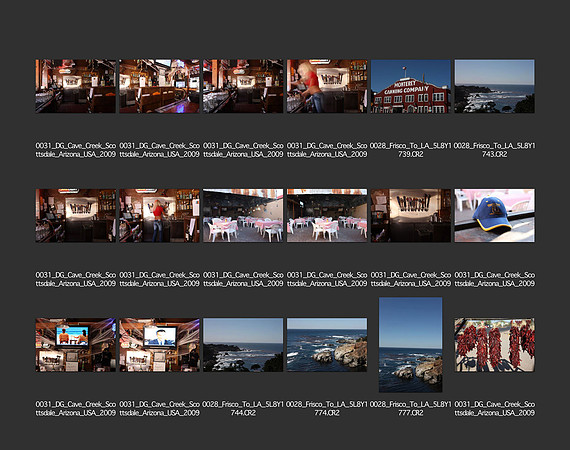Click the filename 0028_Frisco_To_LA_SL8Y1 743.CR2
The width and height of the screenshot is (570, 450).
494,150
